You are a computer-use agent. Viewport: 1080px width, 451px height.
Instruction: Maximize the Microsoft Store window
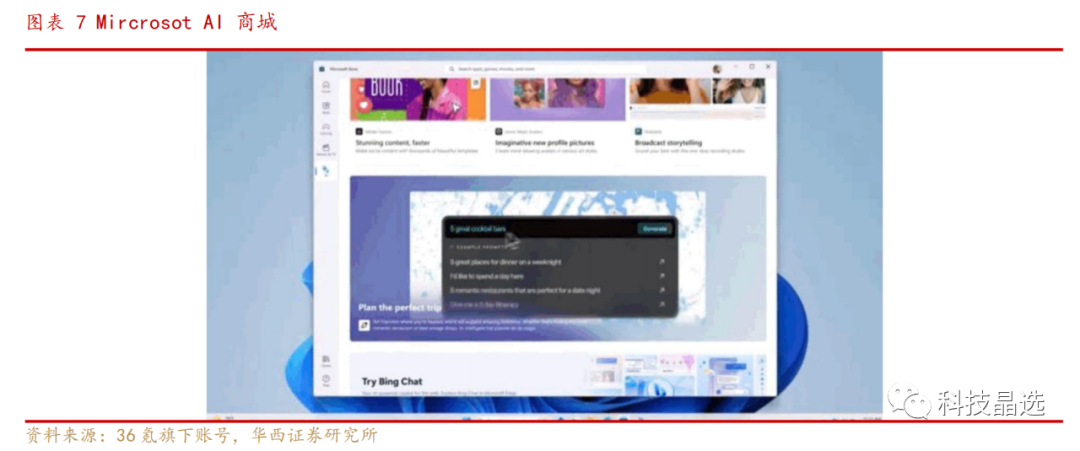pyautogui.click(x=751, y=67)
